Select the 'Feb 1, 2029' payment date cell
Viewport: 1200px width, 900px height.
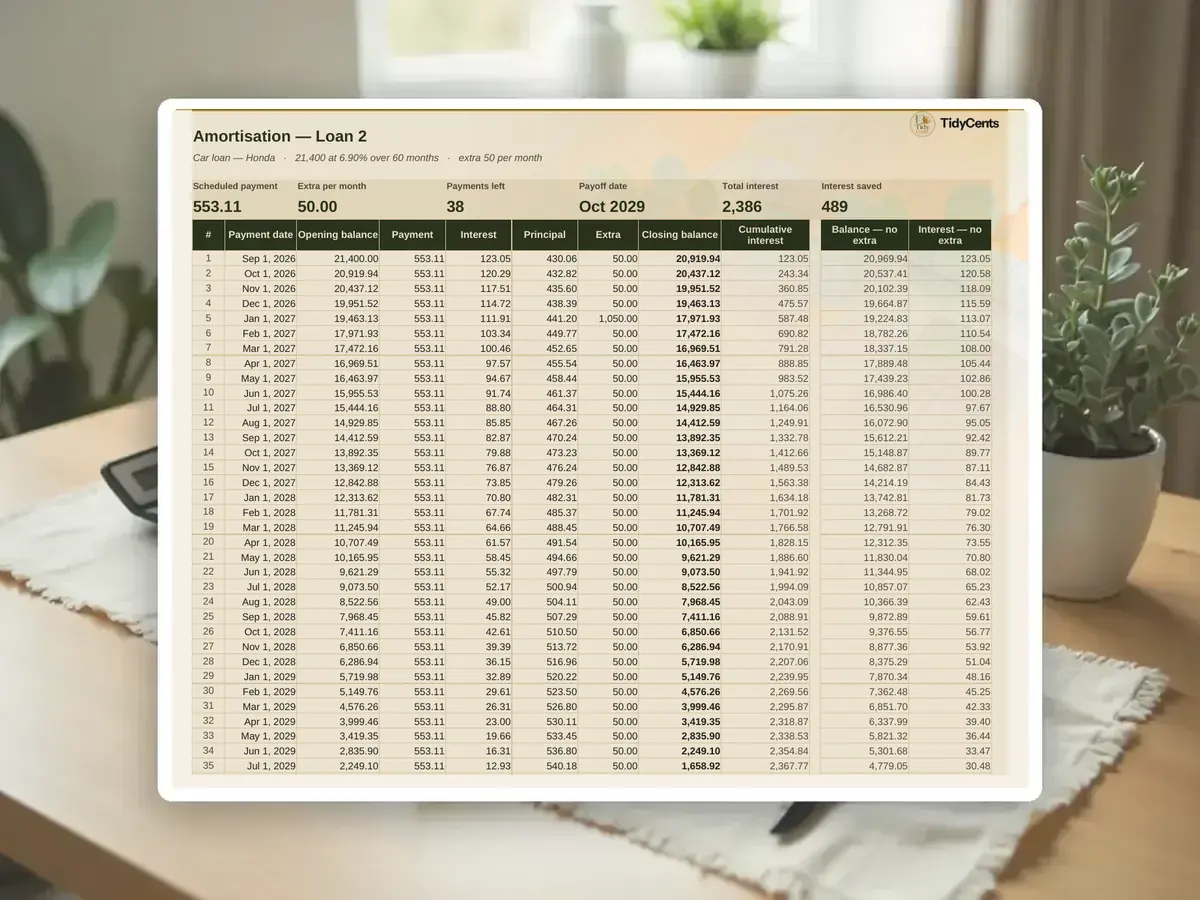tap(260, 691)
